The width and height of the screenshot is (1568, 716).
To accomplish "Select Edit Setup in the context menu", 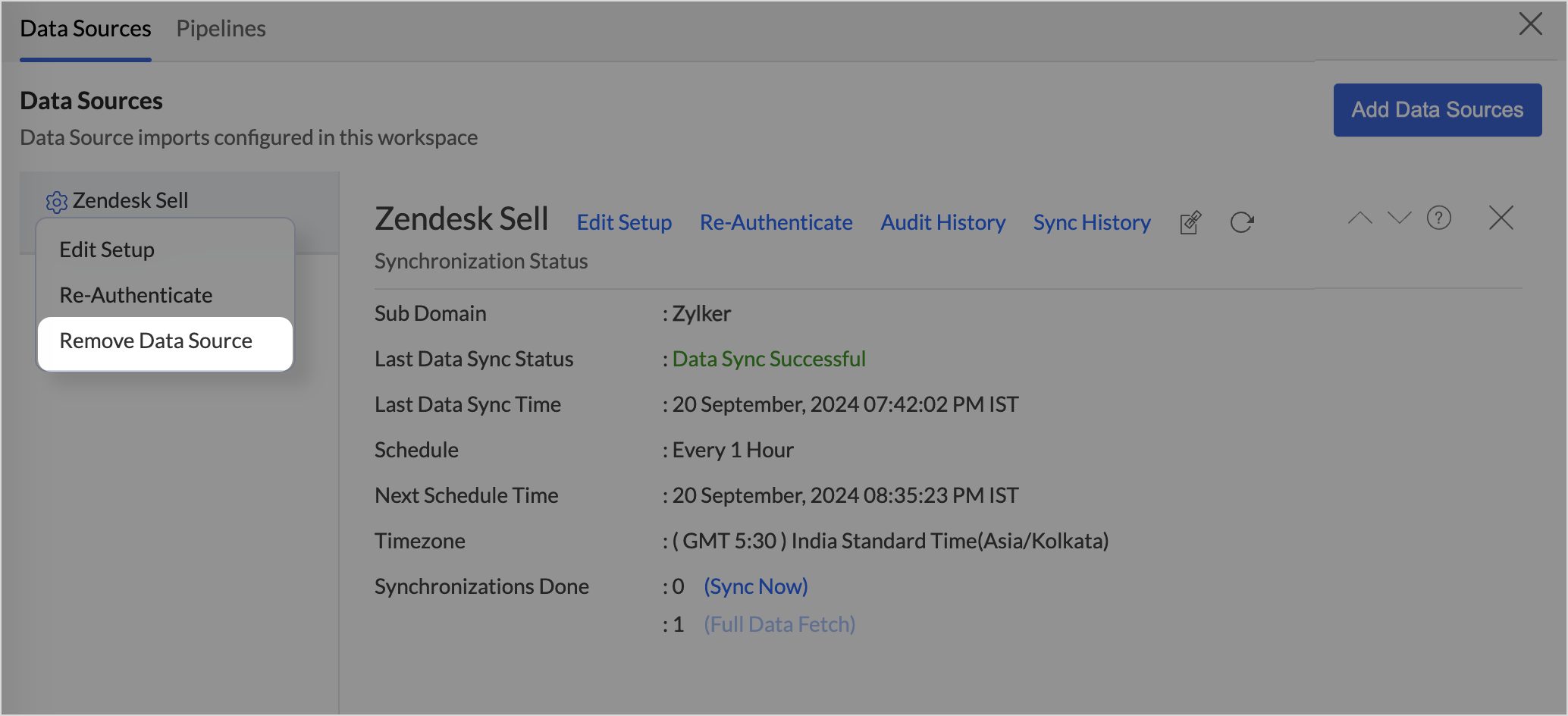I will point(107,250).
